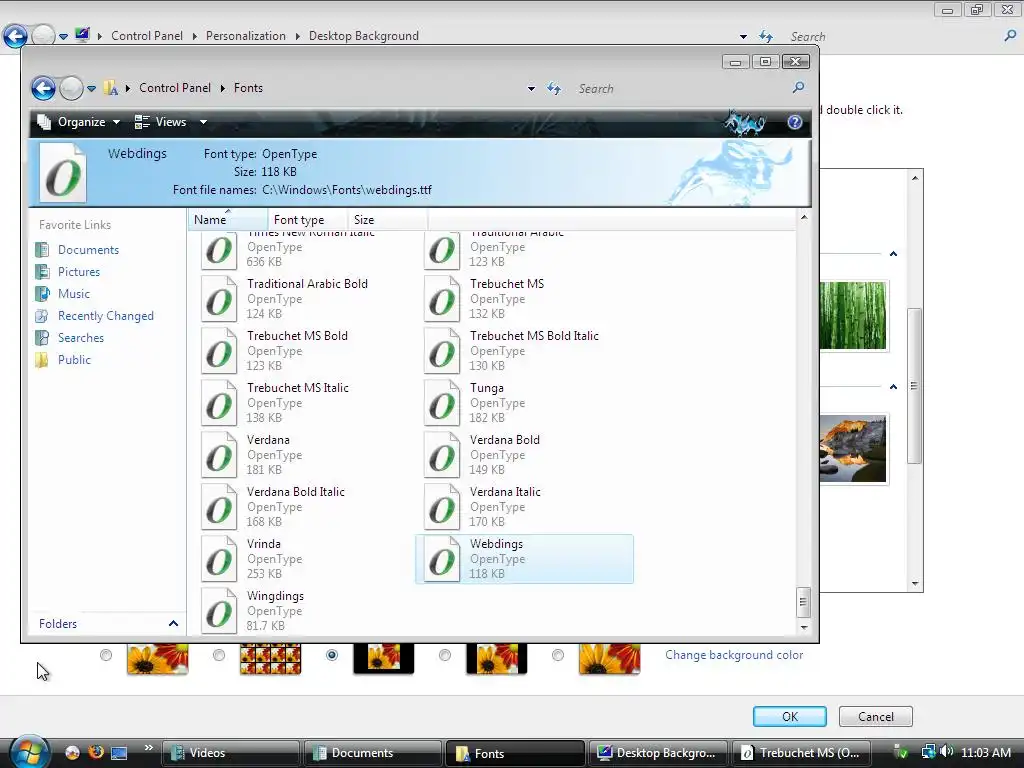This screenshot has height=768, width=1024.
Task: Select Trebuchet MS Italic font name
Action: coord(298,388)
